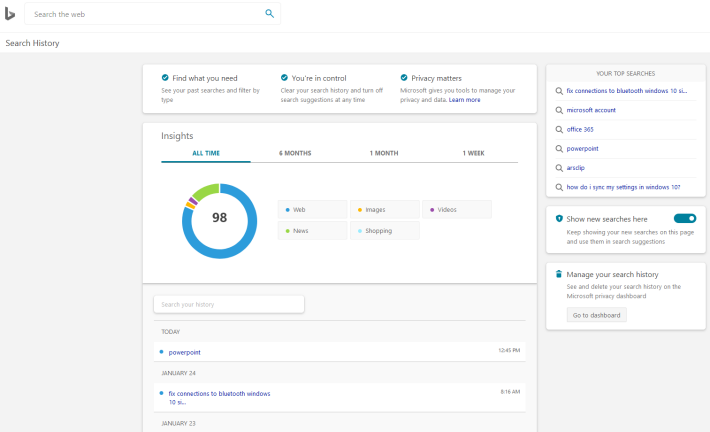Click the Bing logo icon

point(10,14)
